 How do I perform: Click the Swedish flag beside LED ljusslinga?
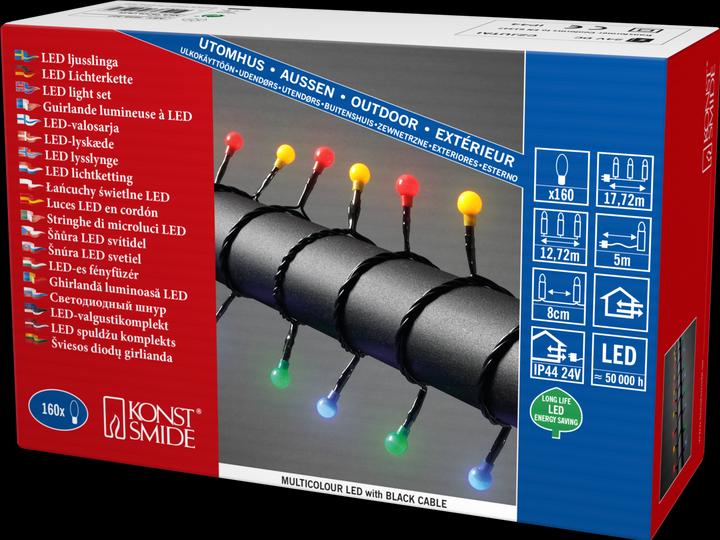coord(26,56)
